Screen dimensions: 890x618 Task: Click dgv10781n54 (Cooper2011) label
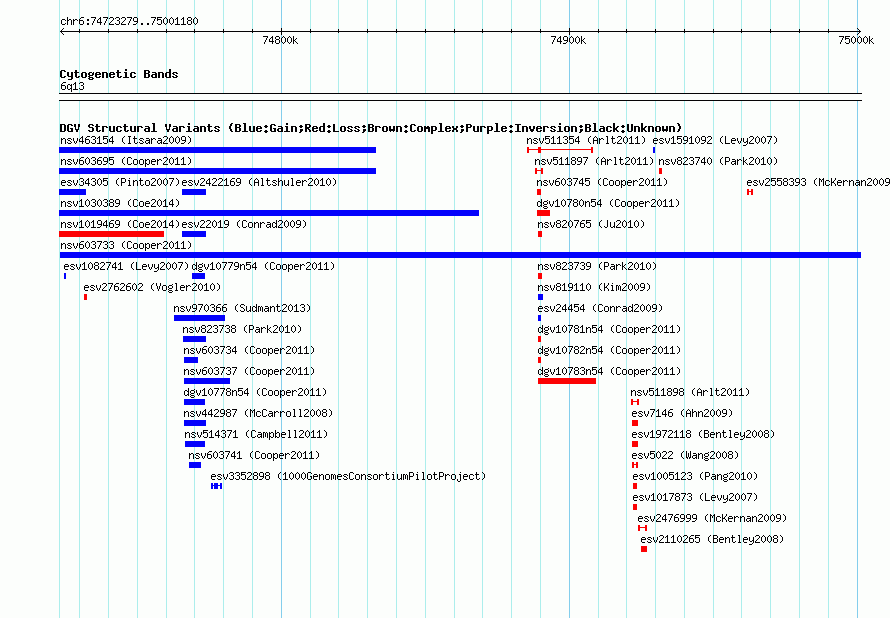point(609,329)
